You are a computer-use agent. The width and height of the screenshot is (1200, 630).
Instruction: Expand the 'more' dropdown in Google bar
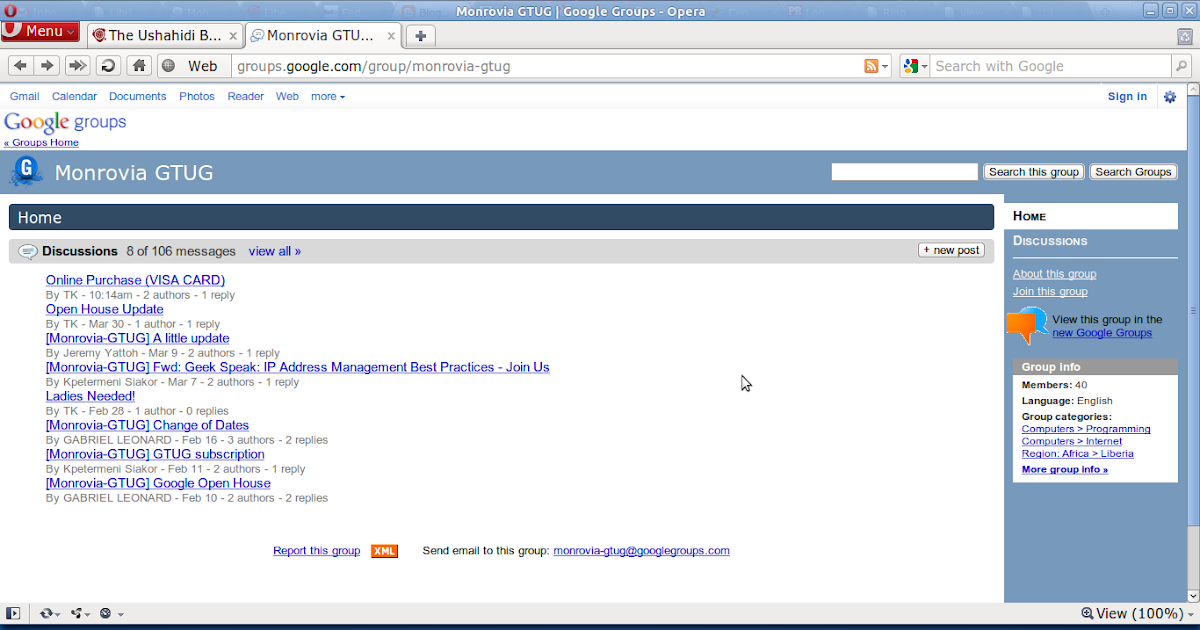coord(328,97)
